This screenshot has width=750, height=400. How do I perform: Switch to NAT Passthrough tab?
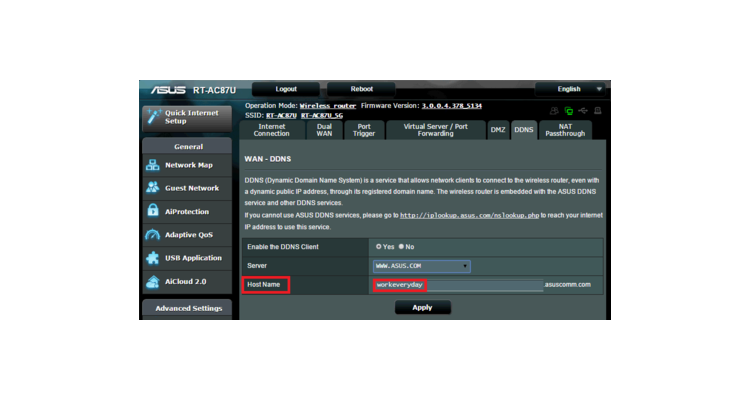coord(565,130)
